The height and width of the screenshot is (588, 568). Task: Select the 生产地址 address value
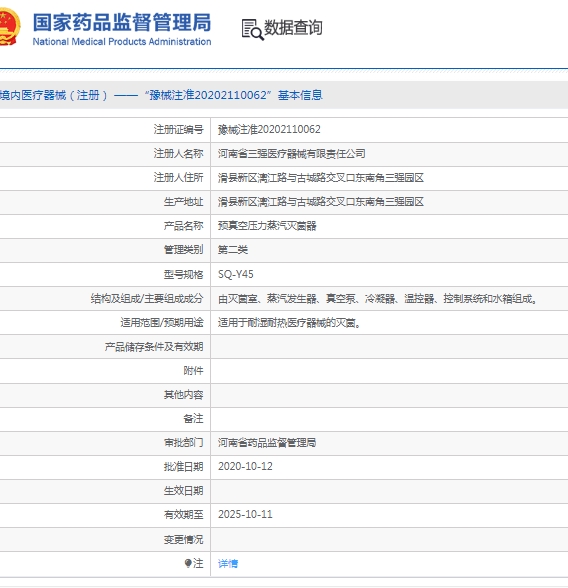(x=321, y=202)
